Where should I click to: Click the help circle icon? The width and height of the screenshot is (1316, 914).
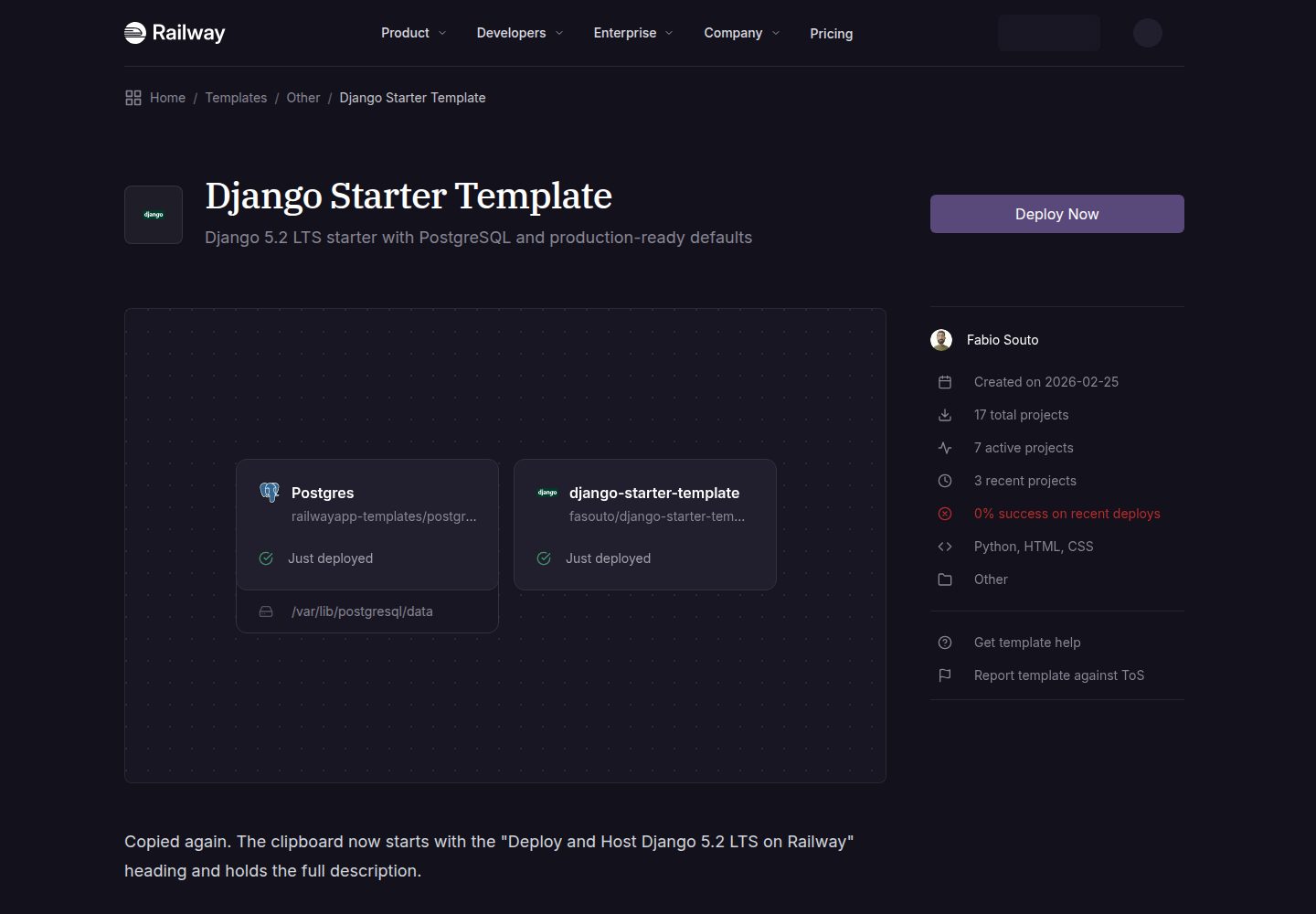945,643
